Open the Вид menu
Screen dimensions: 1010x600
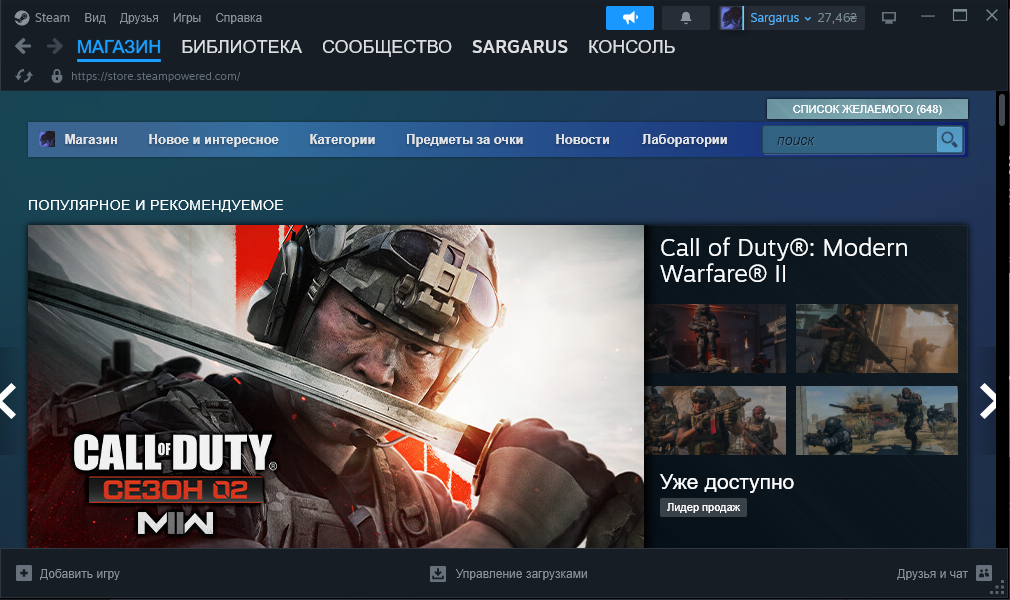95,18
